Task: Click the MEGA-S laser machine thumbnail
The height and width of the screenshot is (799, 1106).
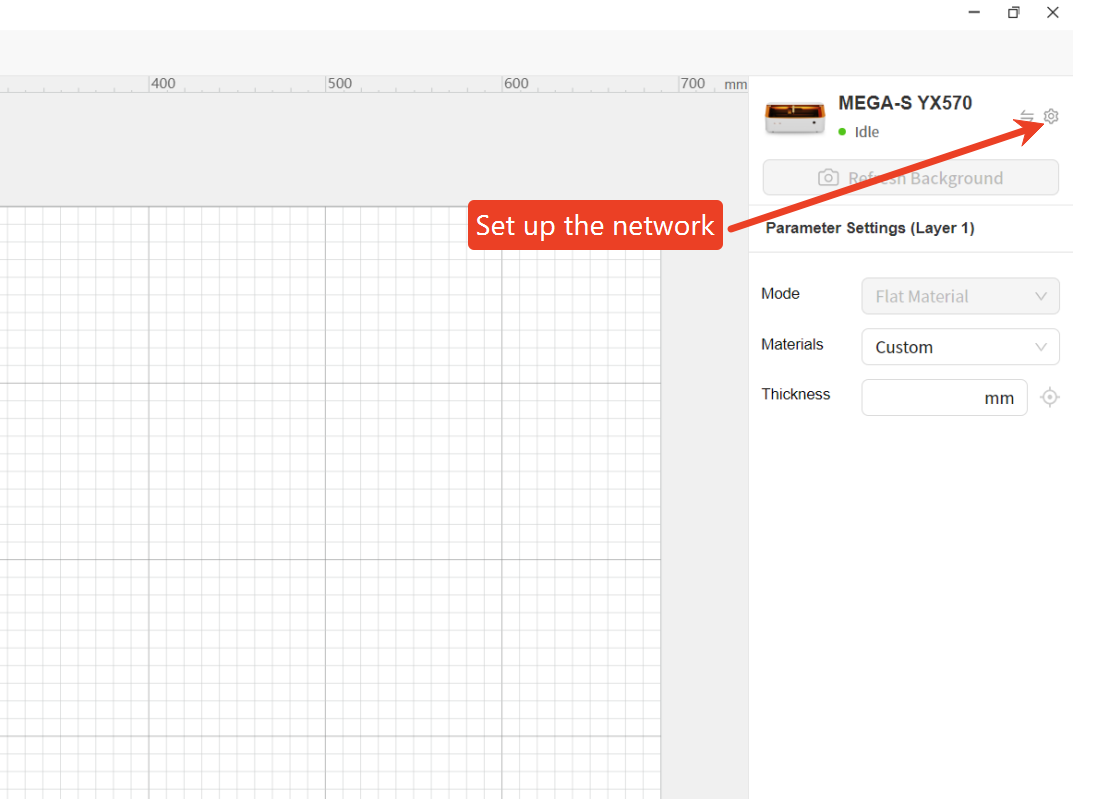Action: (795, 117)
